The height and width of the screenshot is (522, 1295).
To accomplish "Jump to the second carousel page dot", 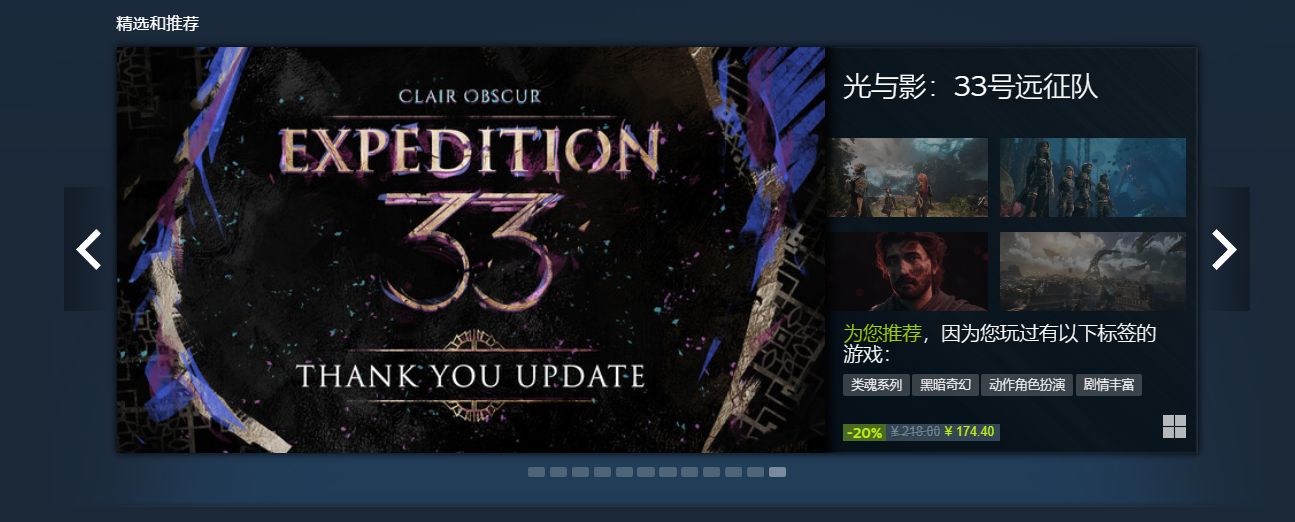I will tap(558, 472).
